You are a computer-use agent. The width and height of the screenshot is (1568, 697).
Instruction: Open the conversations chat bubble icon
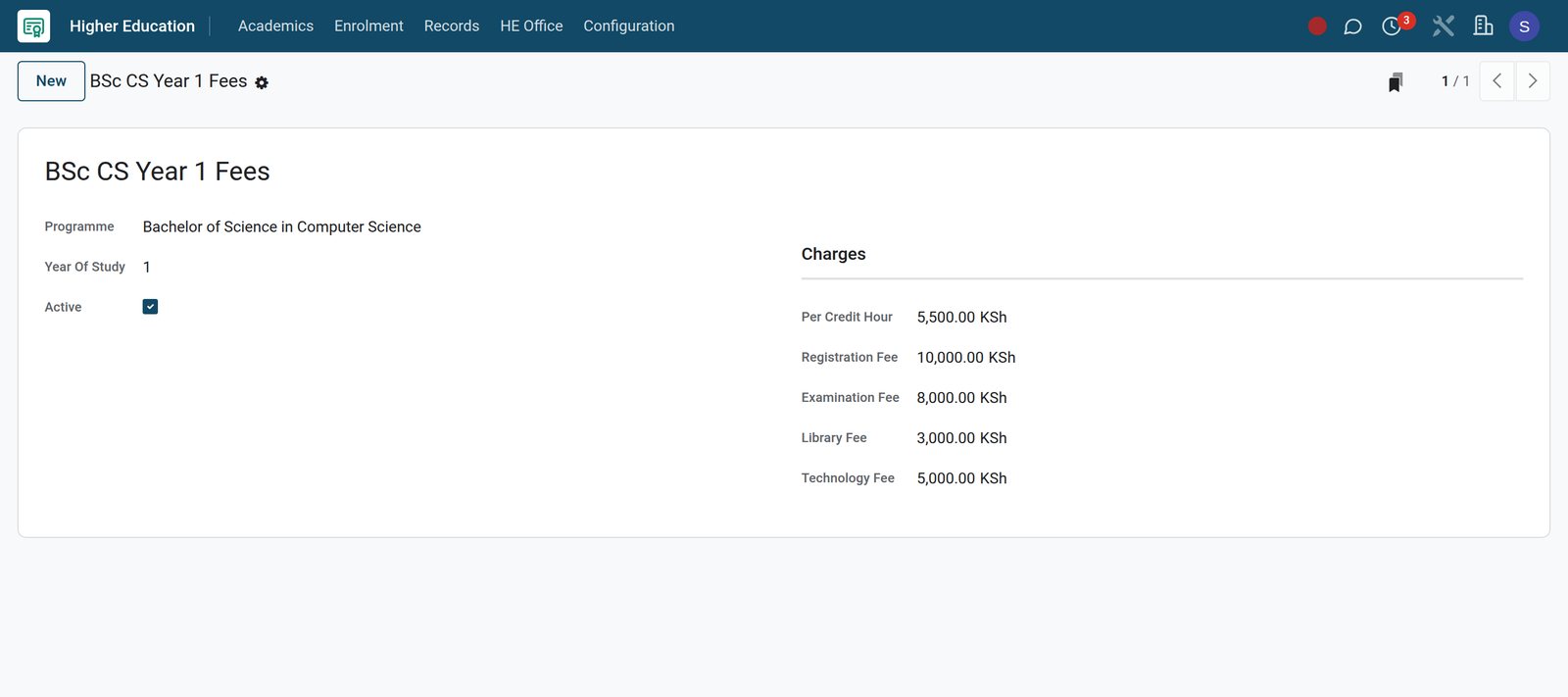click(x=1352, y=26)
